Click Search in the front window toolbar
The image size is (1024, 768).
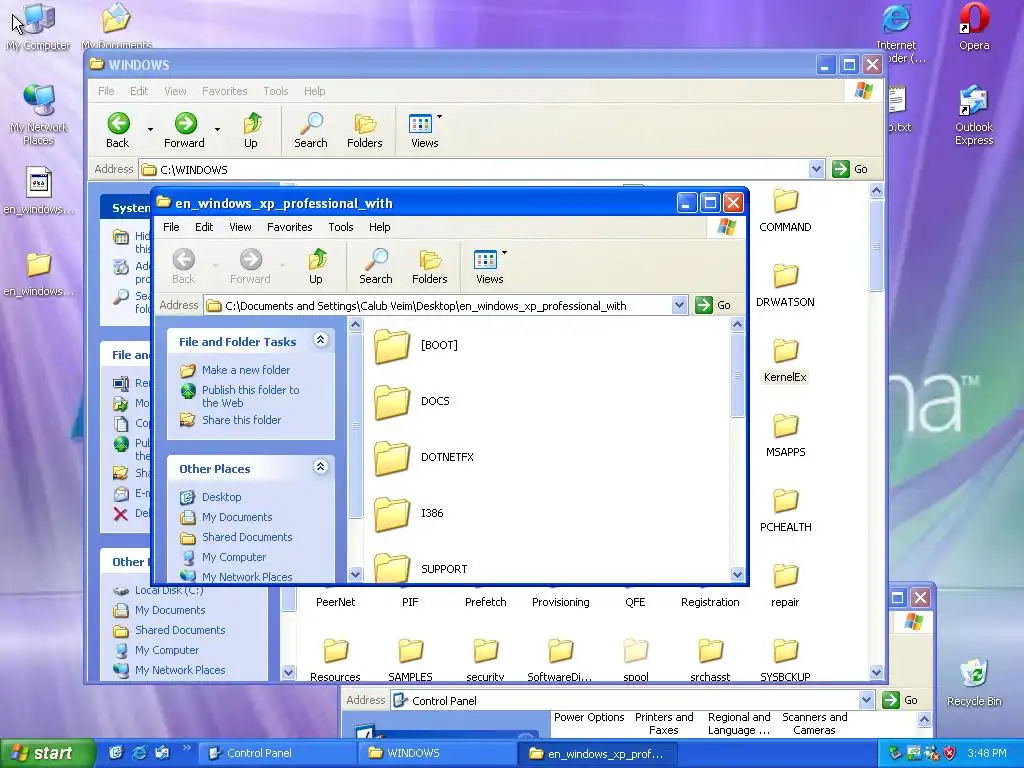376,266
